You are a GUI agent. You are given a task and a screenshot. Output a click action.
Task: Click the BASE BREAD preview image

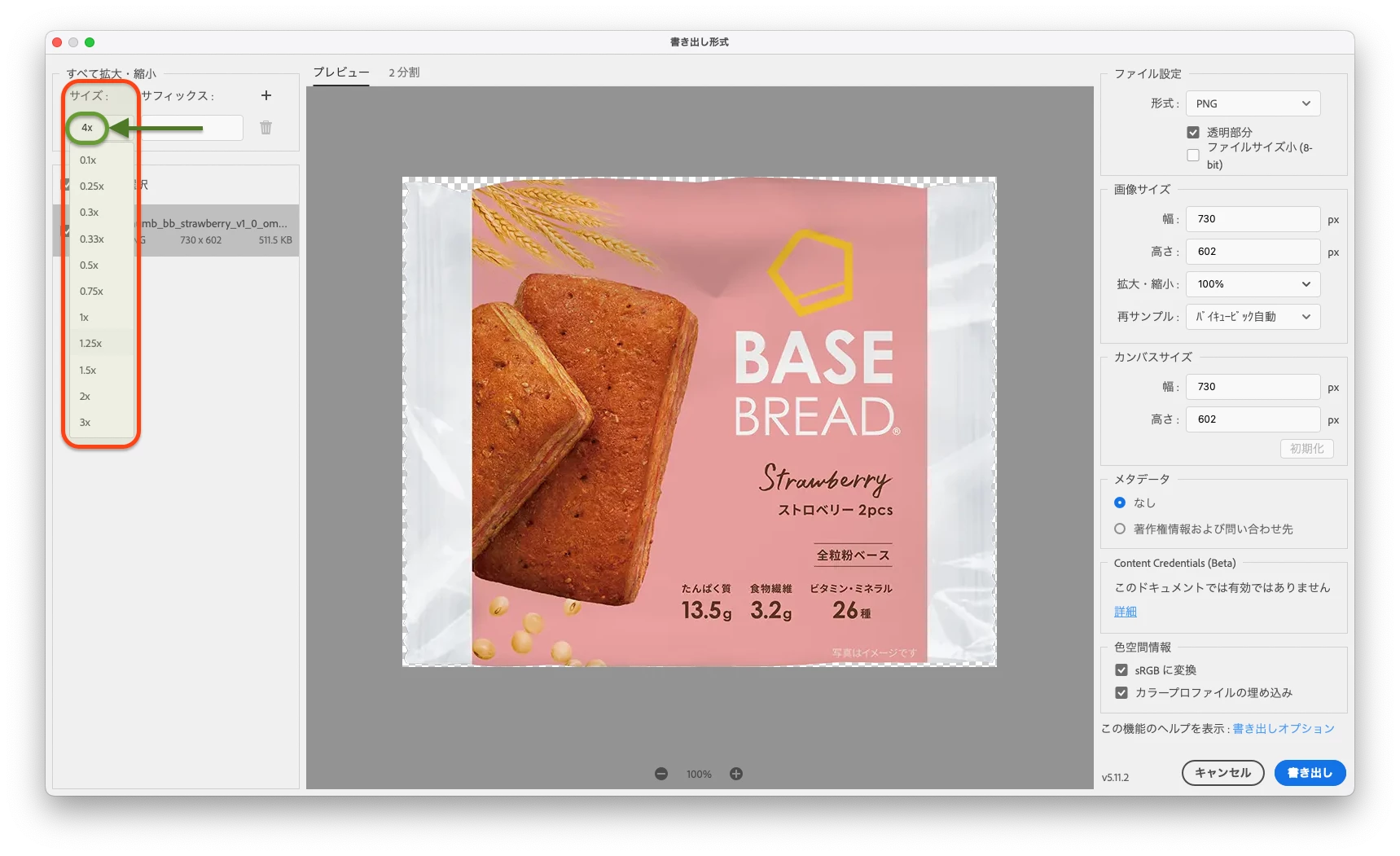(x=699, y=422)
